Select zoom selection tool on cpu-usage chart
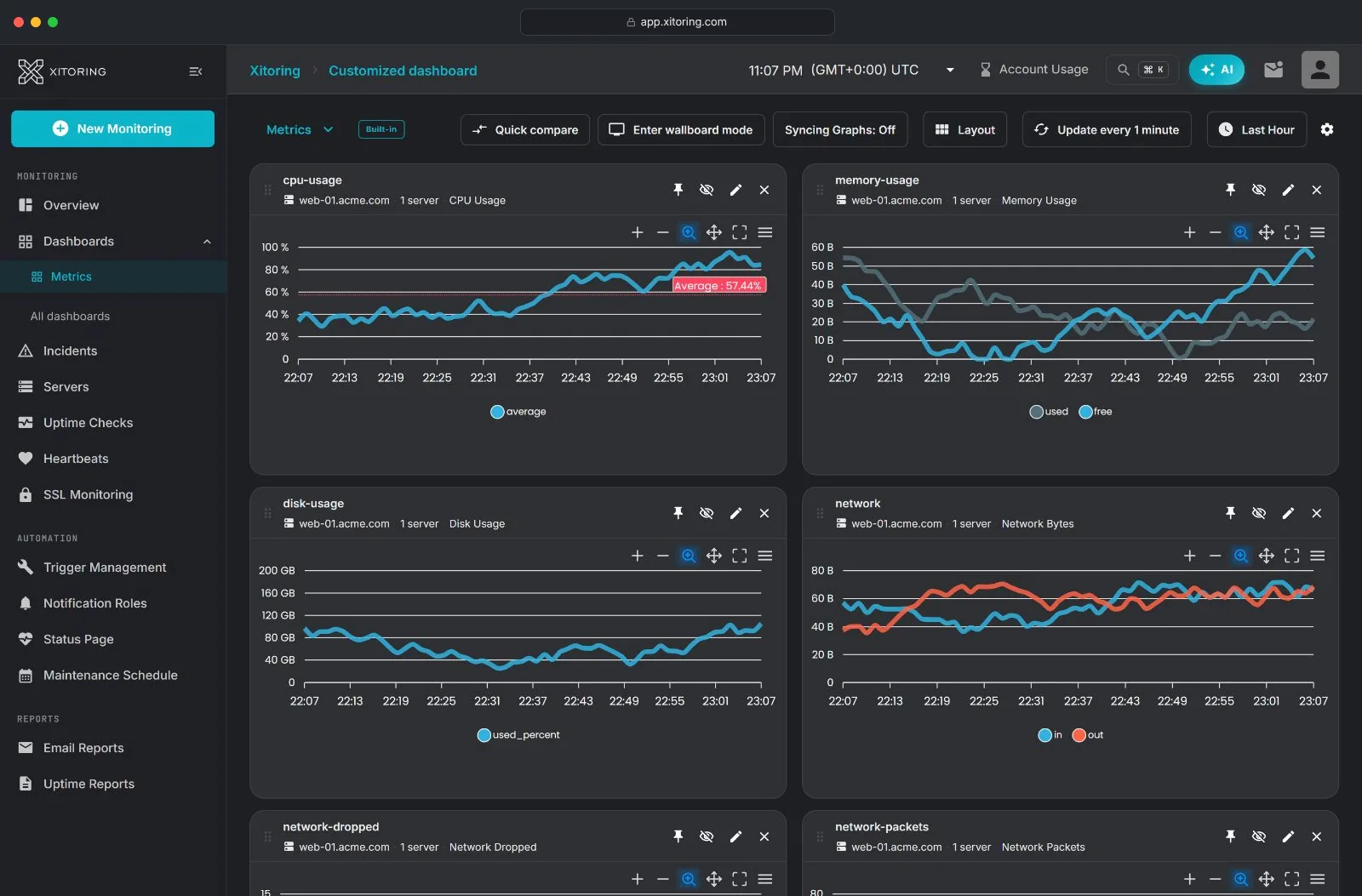This screenshot has height=896, width=1362. point(689,232)
